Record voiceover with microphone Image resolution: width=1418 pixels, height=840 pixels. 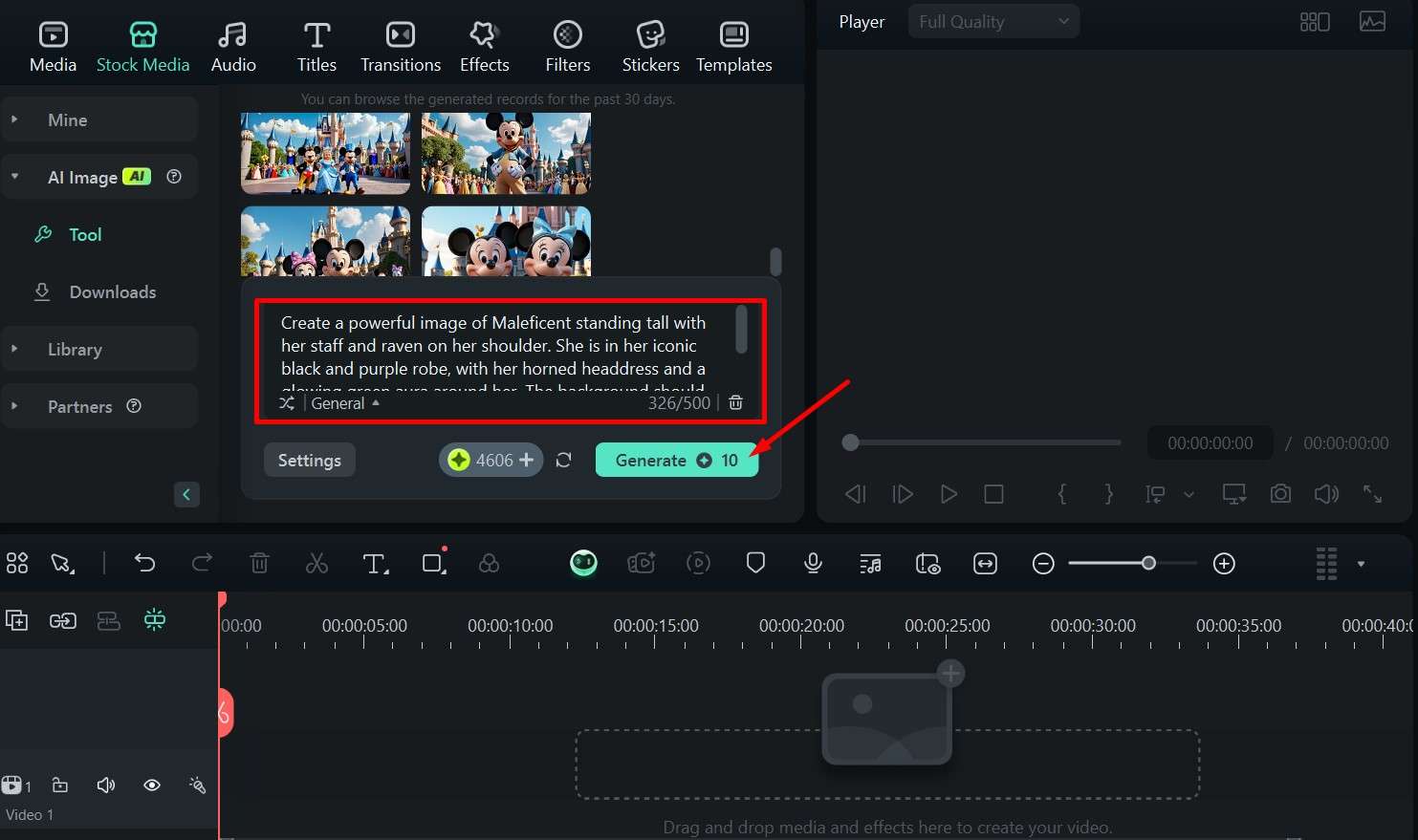pyautogui.click(x=813, y=563)
